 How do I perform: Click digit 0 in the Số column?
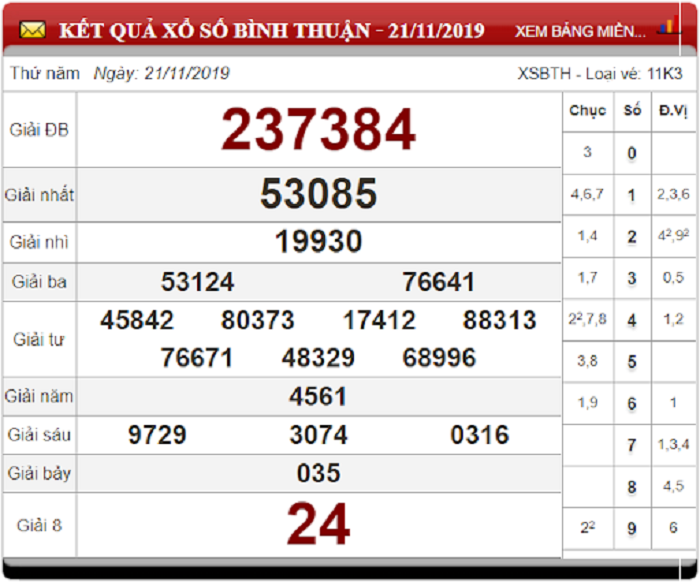632,153
